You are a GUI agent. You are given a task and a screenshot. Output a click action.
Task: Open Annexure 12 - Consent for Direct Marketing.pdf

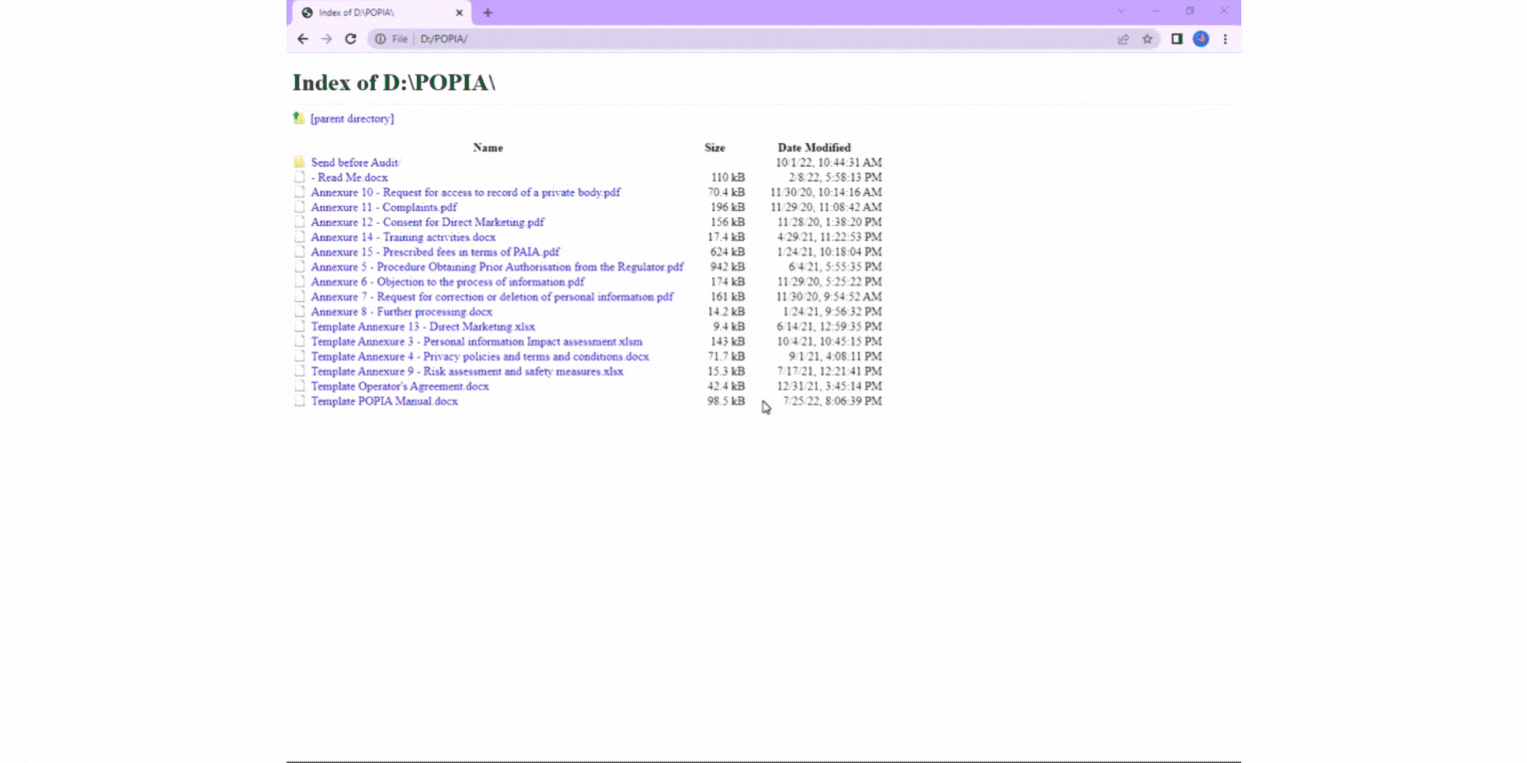427,222
